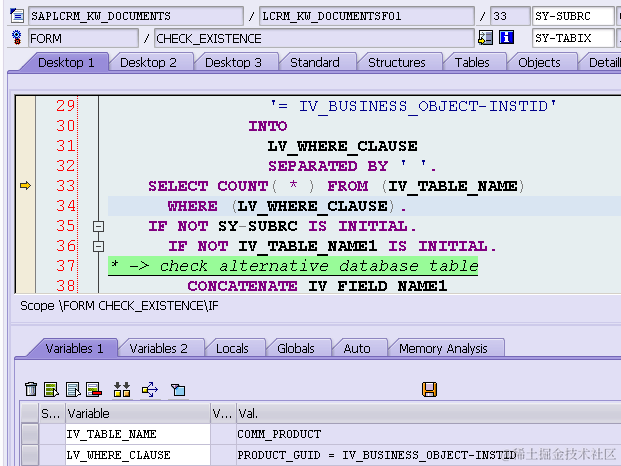Click the Variable column header
This screenshot has height=466, width=621.
tap(137, 413)
